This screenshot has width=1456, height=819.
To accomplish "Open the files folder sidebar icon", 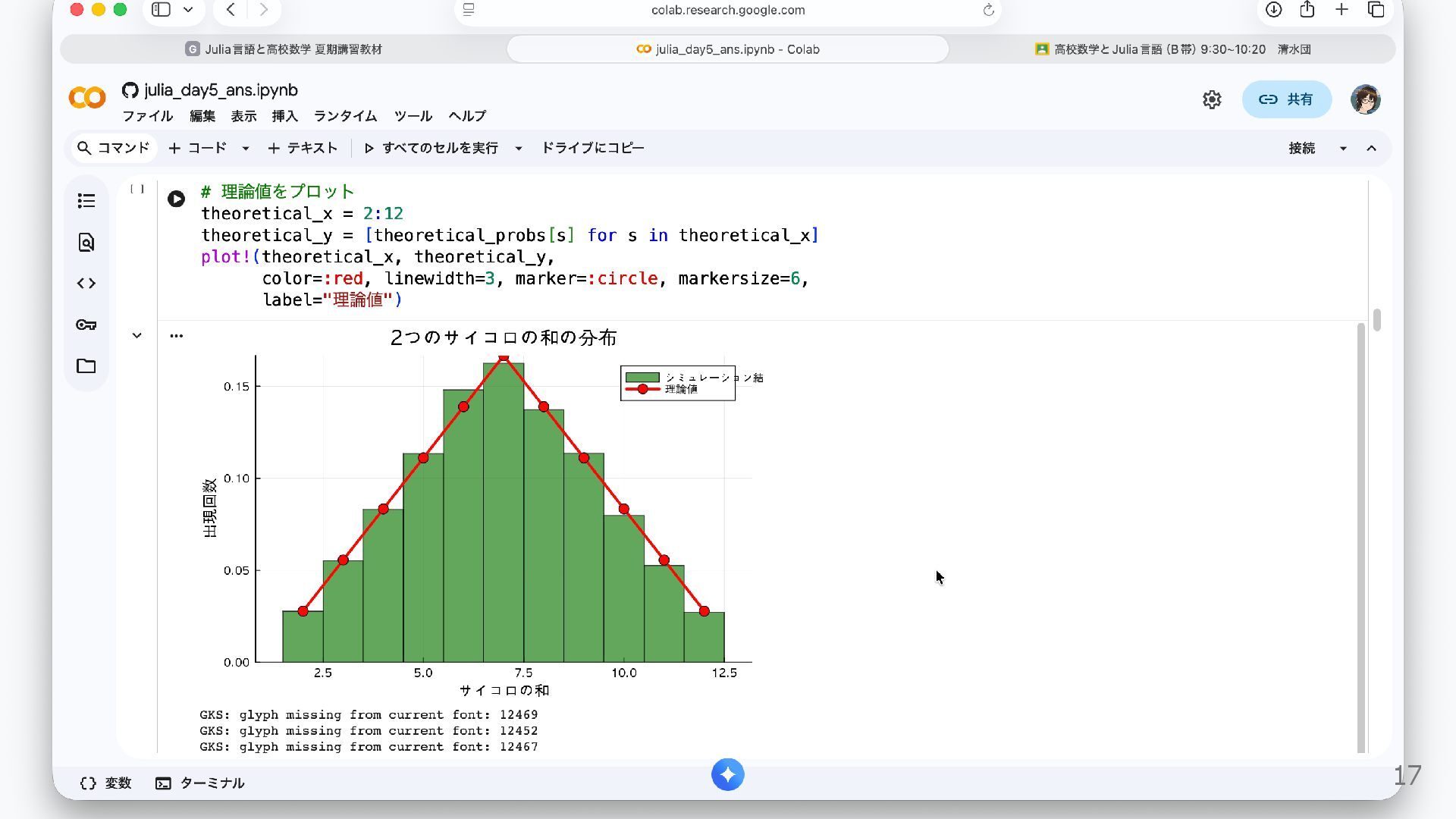I will [86, 366].
